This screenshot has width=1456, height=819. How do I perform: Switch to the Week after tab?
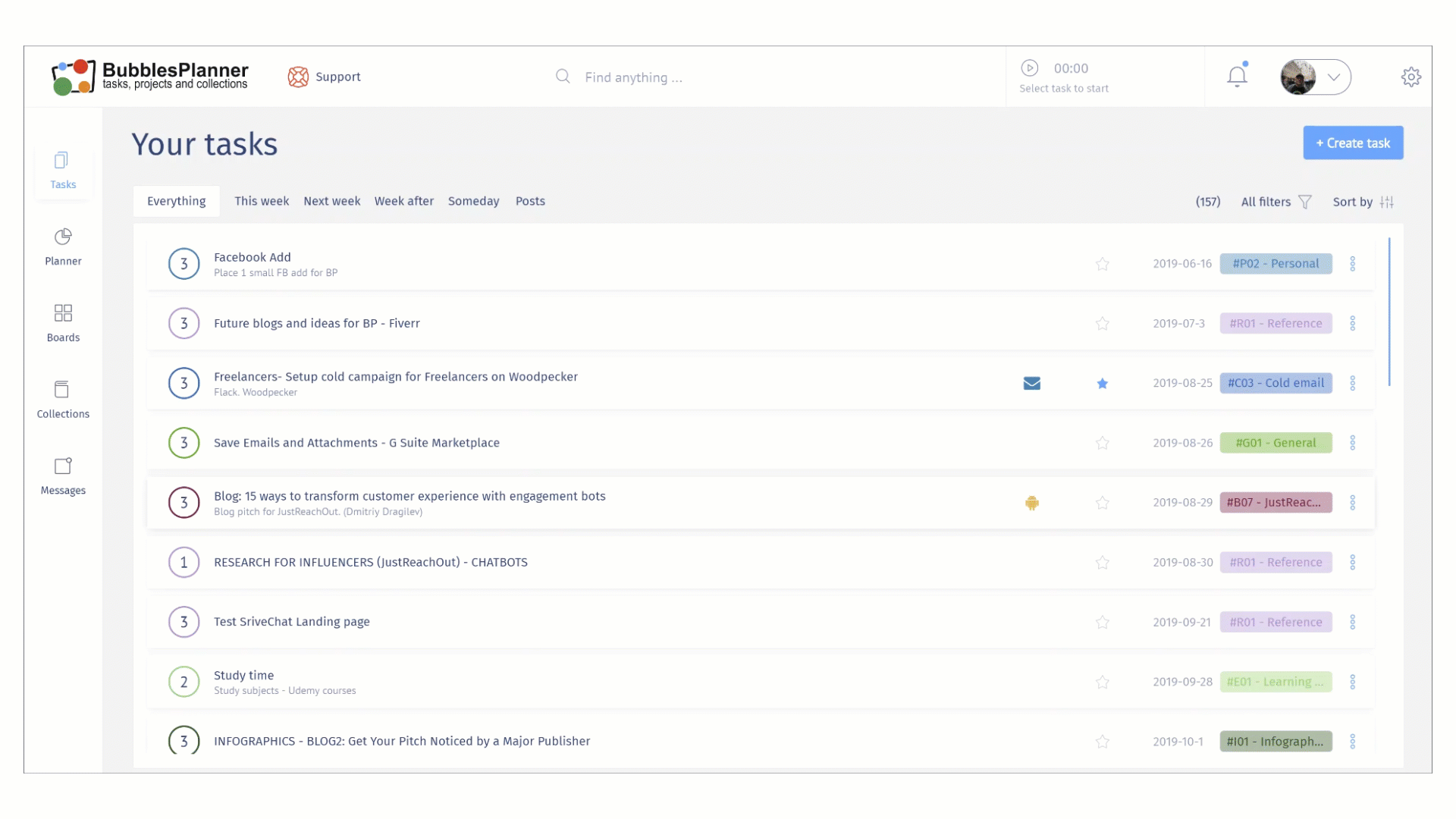click(x=403, y=201)
